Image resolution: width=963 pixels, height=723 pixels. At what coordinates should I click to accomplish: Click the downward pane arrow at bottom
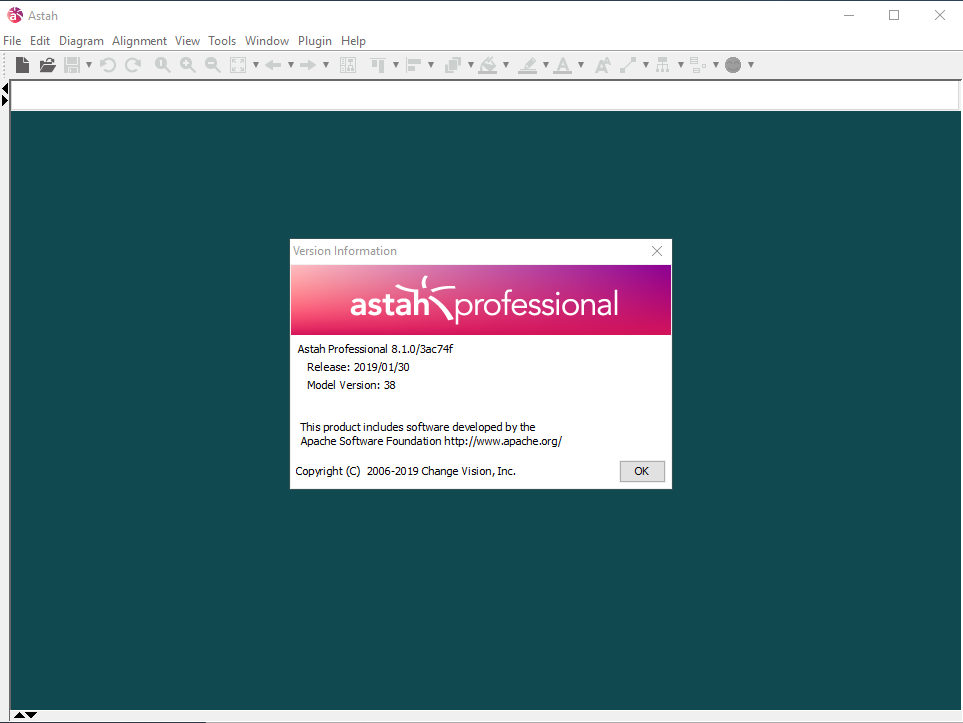31,715
